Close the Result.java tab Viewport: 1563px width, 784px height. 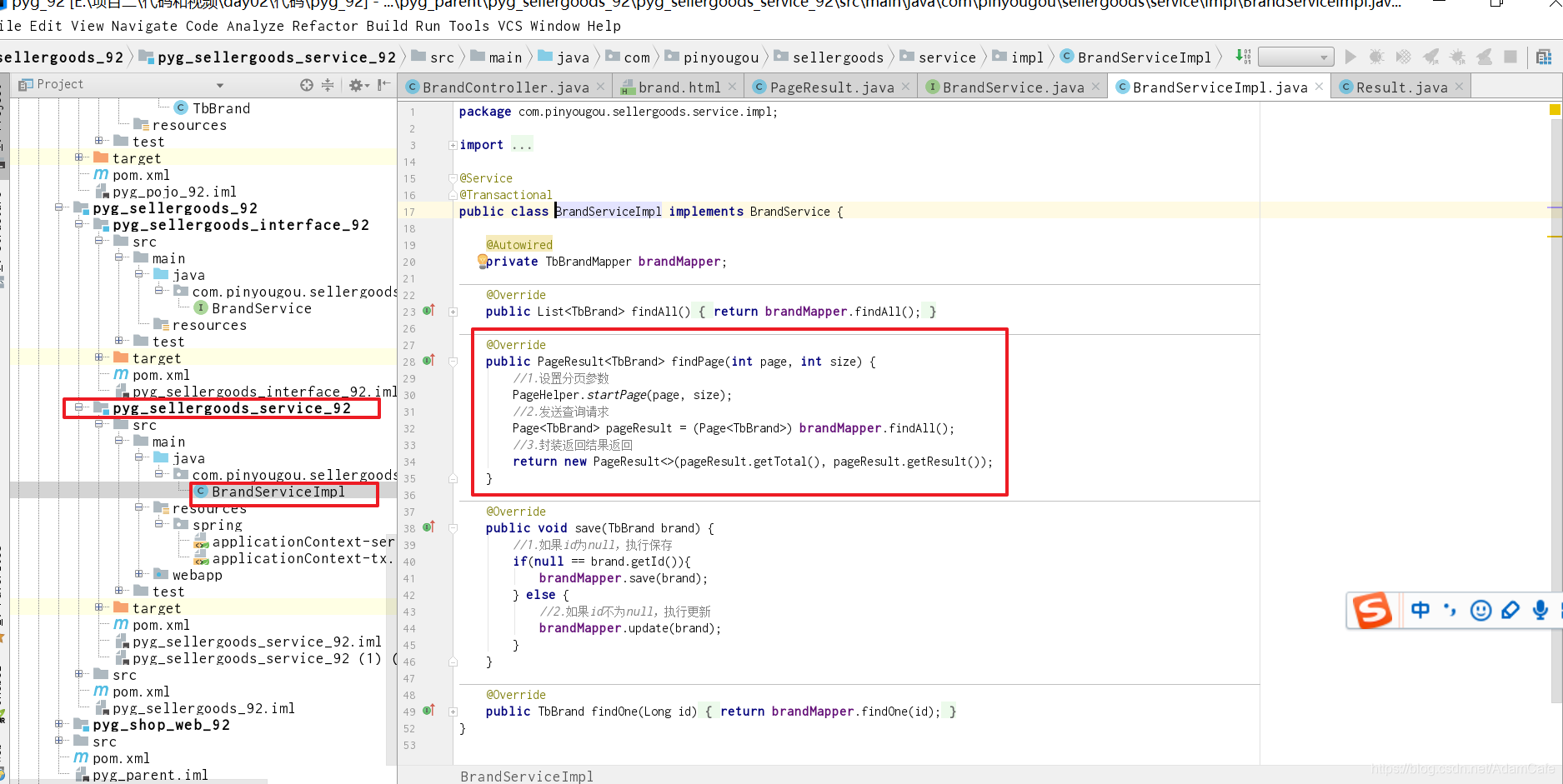(1459, 87)
